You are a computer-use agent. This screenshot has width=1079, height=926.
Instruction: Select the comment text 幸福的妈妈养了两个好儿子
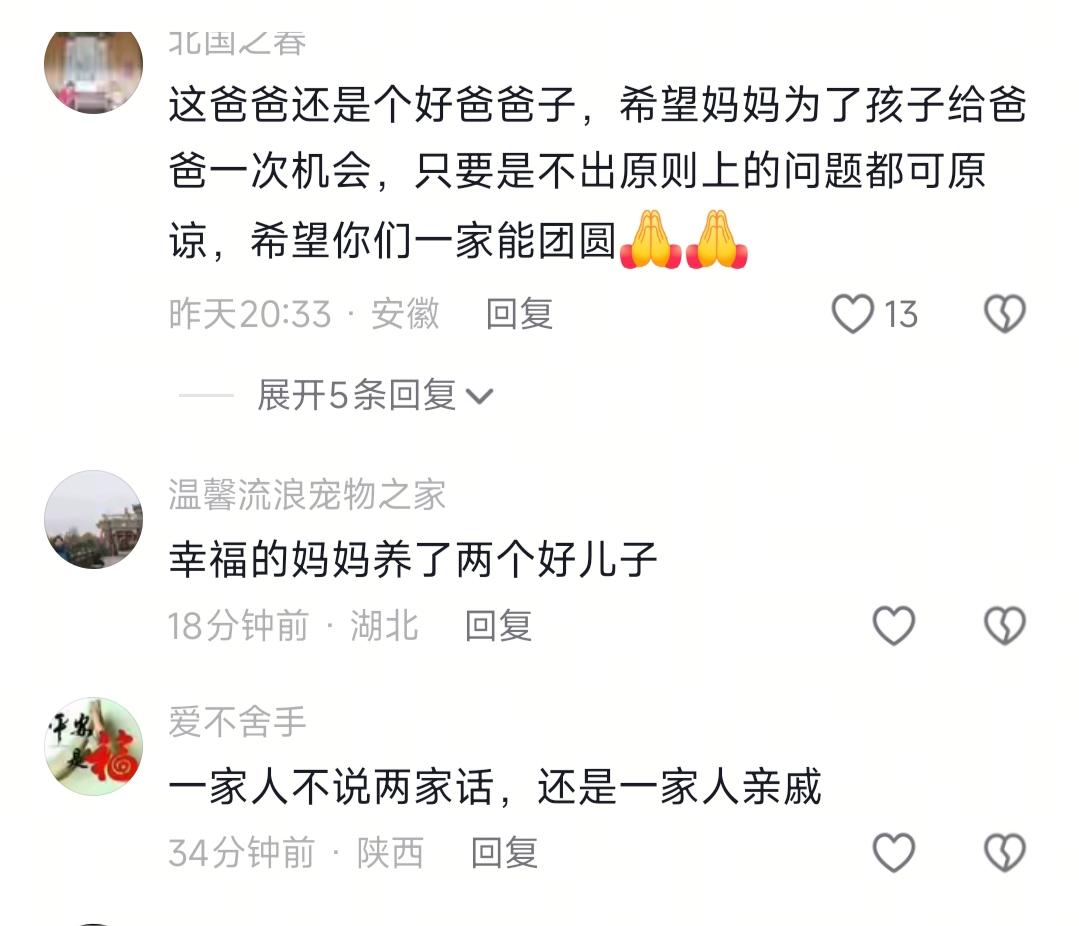(413, 559)
